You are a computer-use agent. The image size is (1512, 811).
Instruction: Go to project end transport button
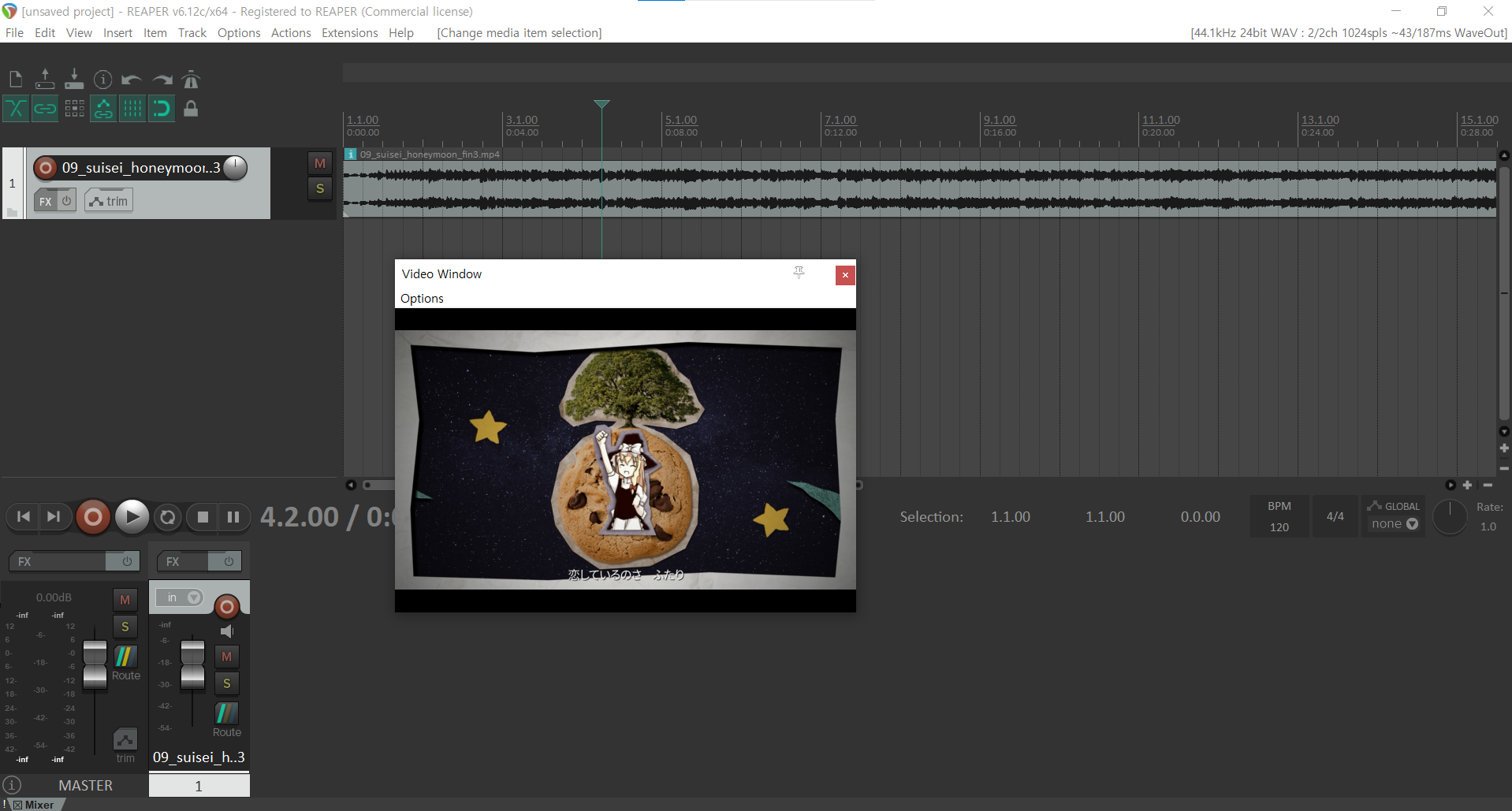(x=54, y=517)
